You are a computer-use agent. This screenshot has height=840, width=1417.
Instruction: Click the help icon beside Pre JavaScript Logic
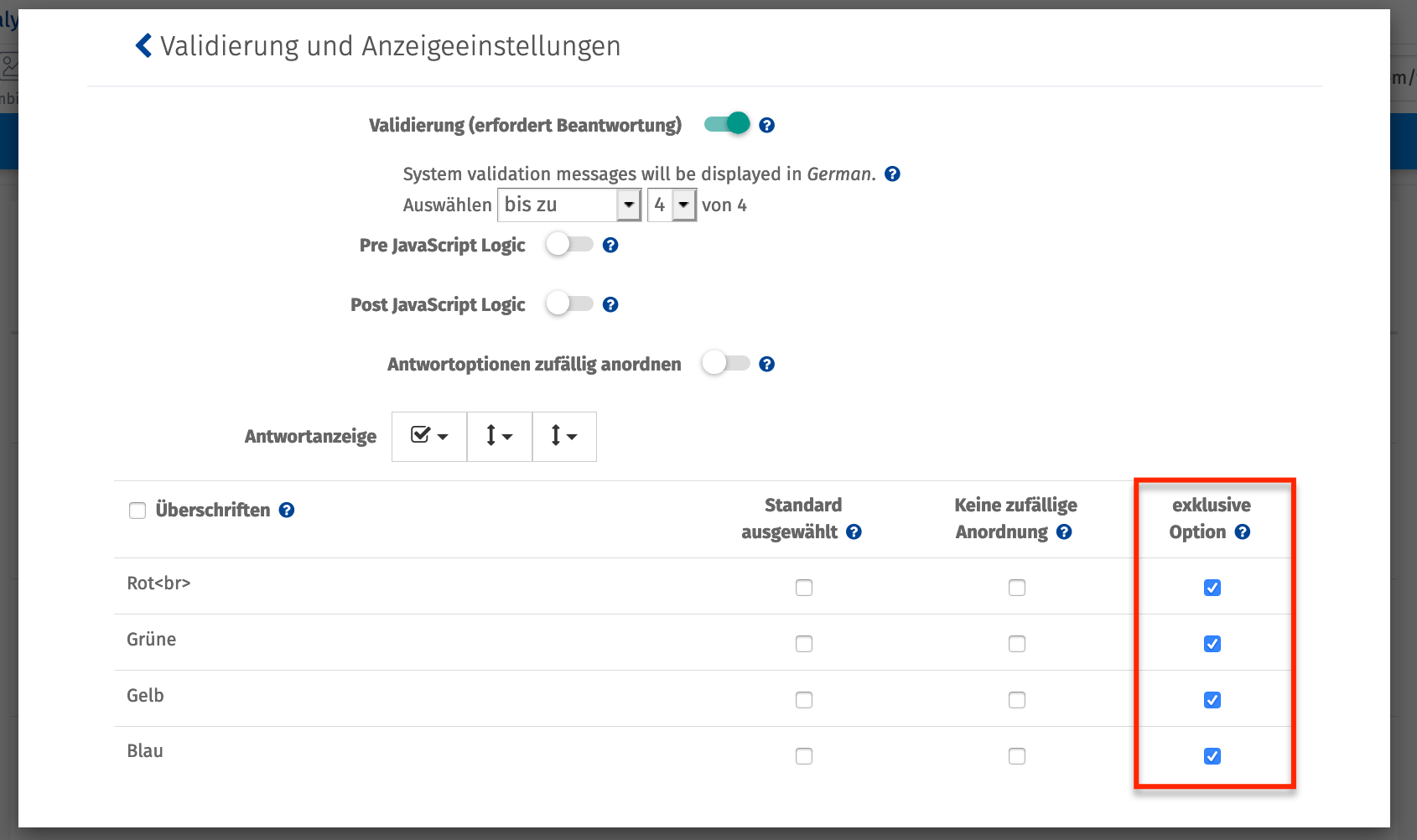tap(610, 245)
